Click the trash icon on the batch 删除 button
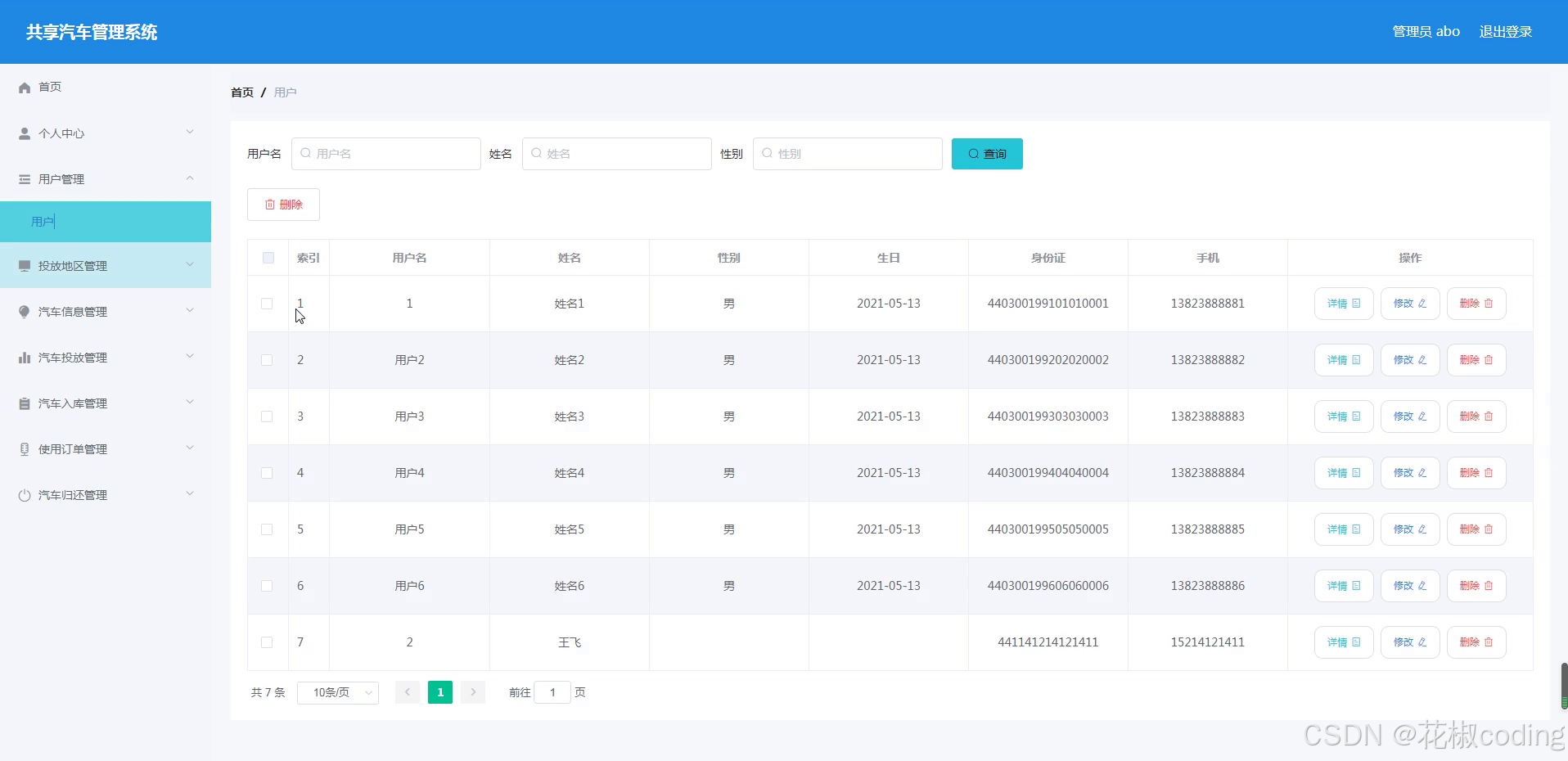Image resolution: width=1568 pixels, height=761 pixels. point(270,205)
